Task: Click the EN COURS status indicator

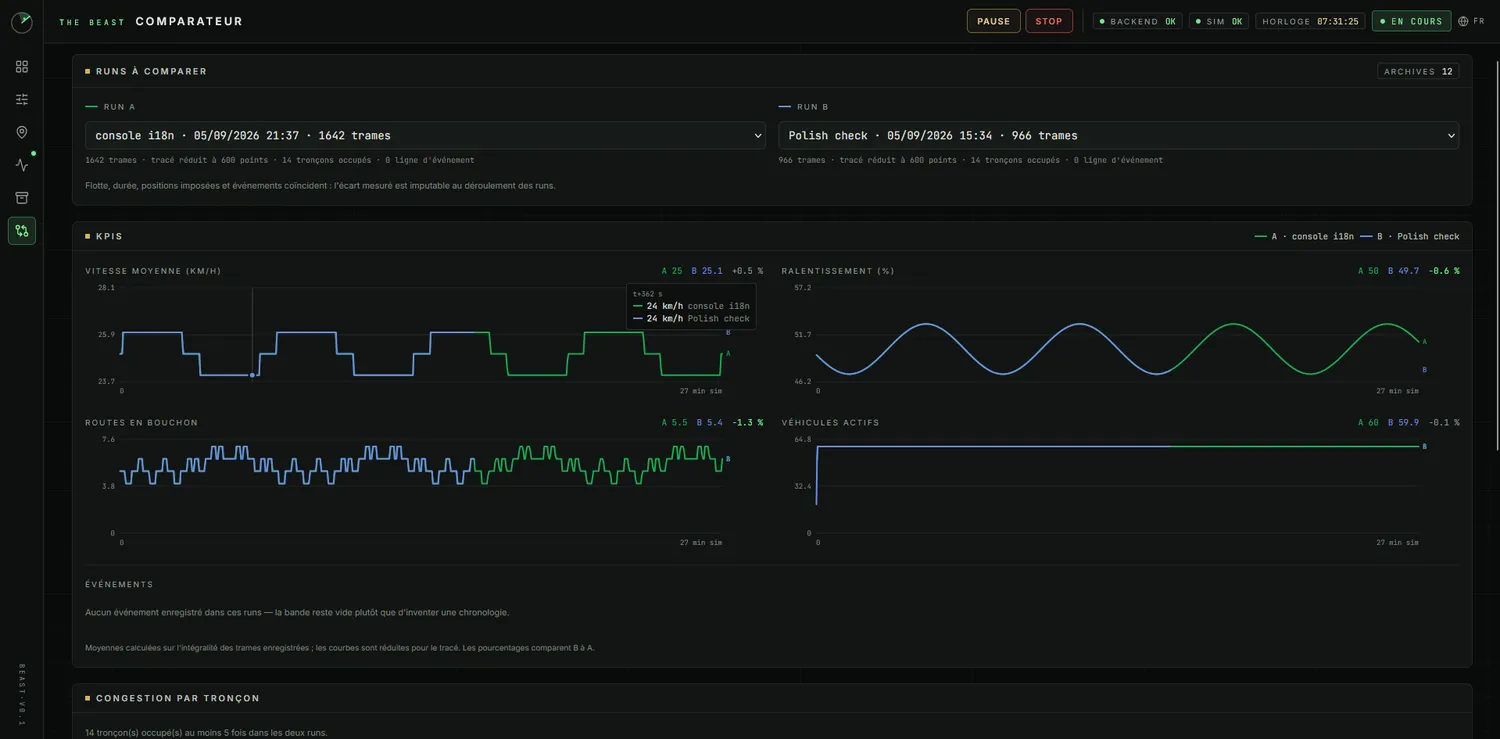Action: pyautogui.click(x=1411, y=21)
